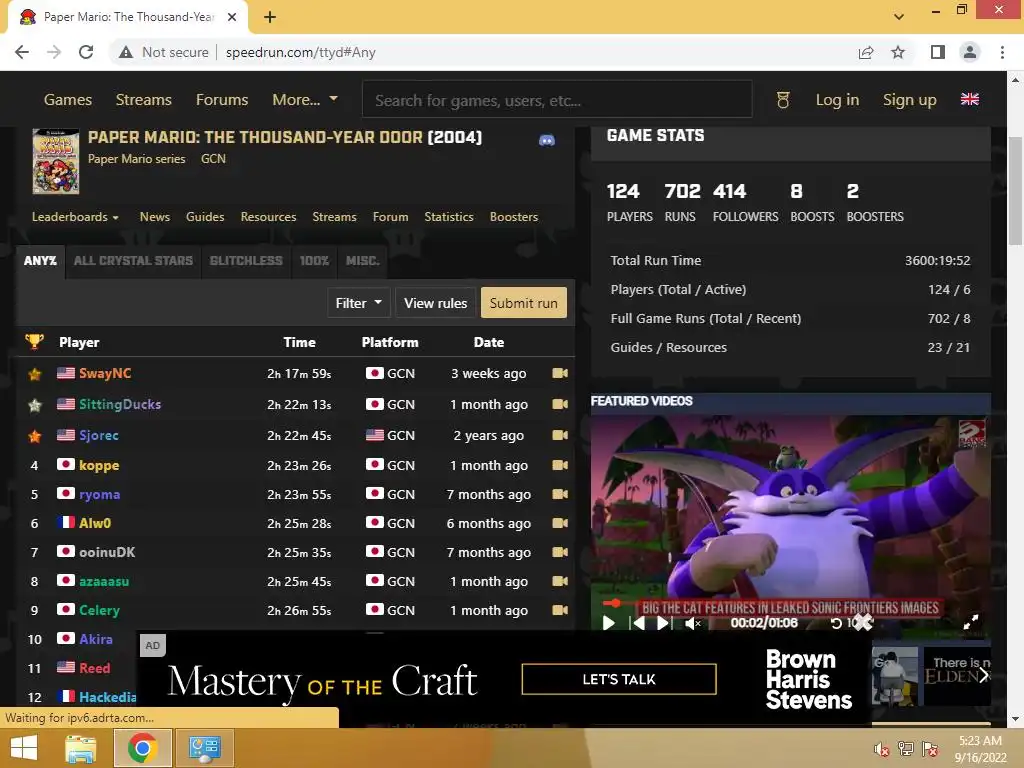Open the Forums nav link
Screen dimensions: 1024x768
coord(222,99)
